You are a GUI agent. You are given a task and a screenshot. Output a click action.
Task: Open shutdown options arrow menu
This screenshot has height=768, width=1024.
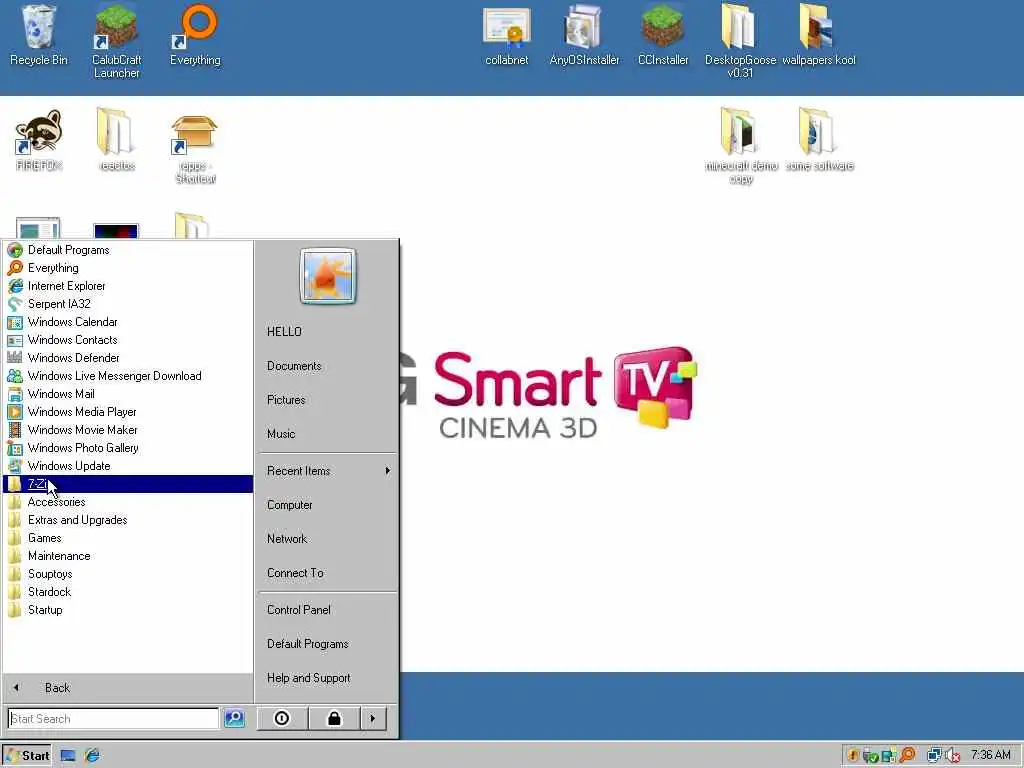[x=373, y=718]
